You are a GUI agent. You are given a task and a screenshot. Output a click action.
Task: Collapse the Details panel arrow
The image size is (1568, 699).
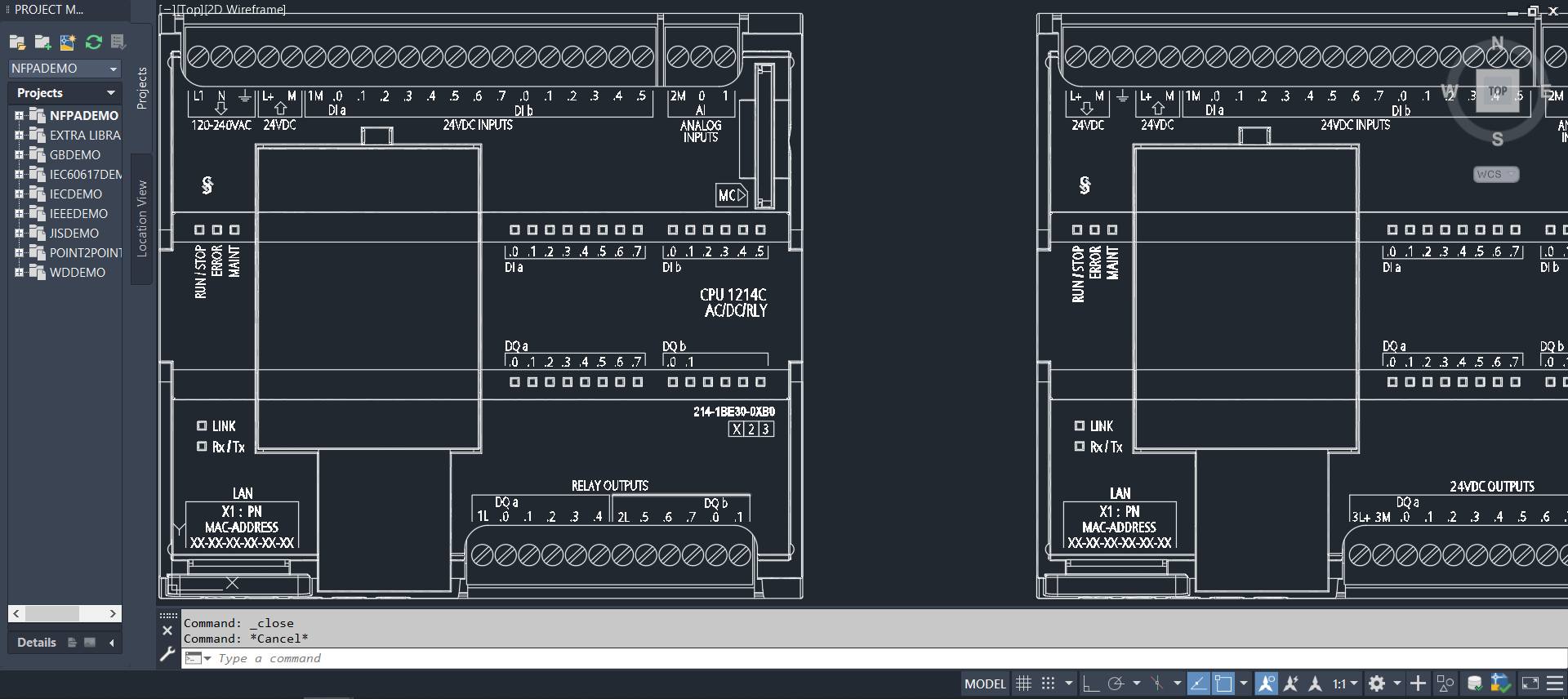click(112, 643)
